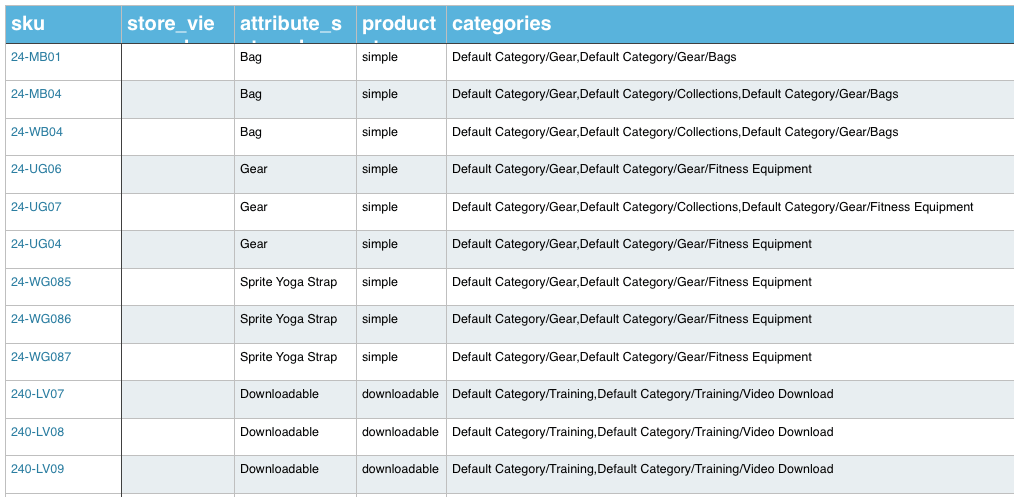
Task: Click the 240-LV09 sku link
Action: [38, 469]
